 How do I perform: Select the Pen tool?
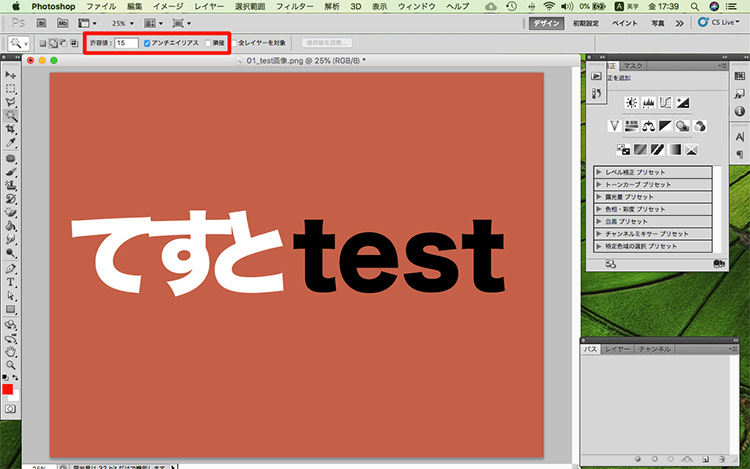click(x=11, y=269)
